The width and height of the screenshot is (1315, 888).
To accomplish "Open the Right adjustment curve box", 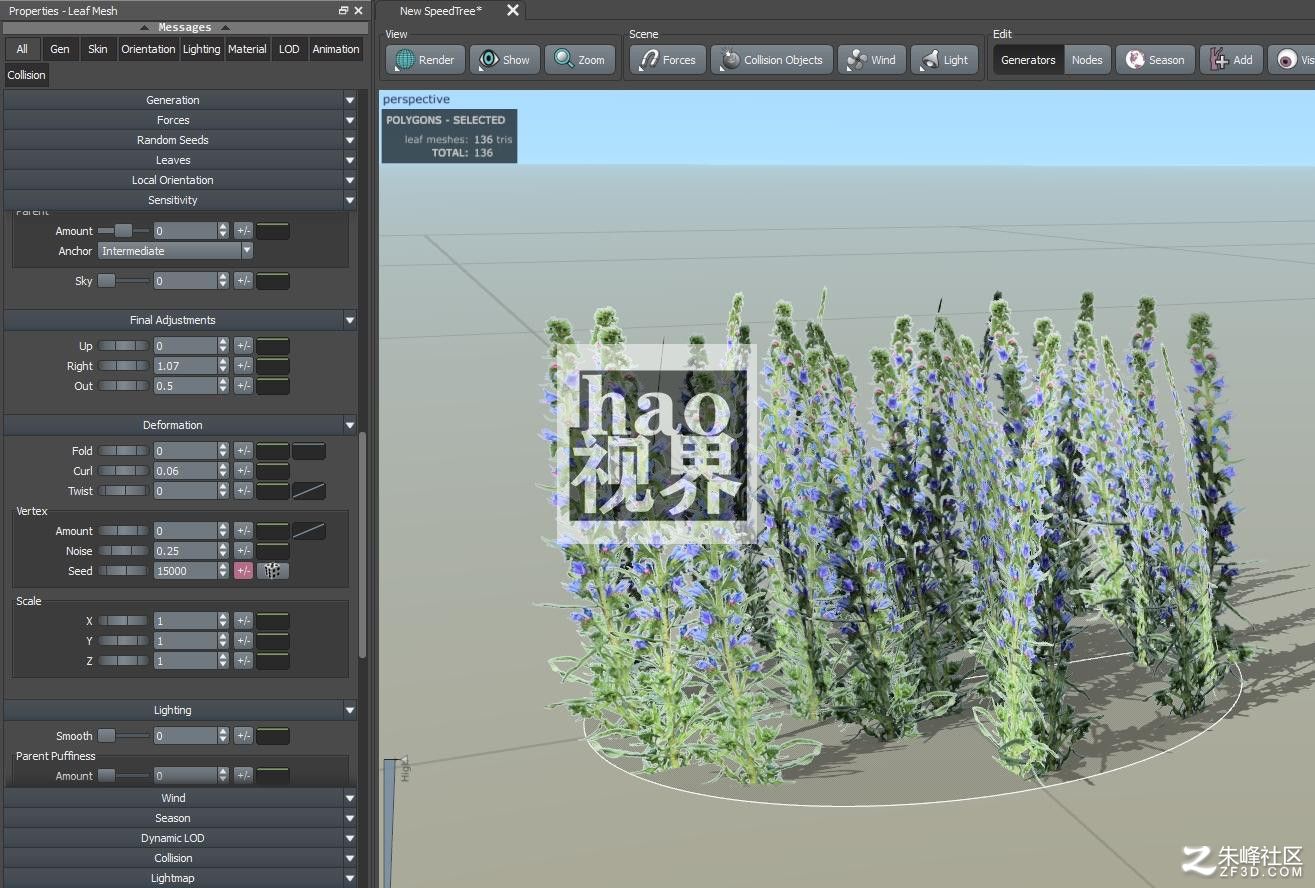I will tap(273, 366).
